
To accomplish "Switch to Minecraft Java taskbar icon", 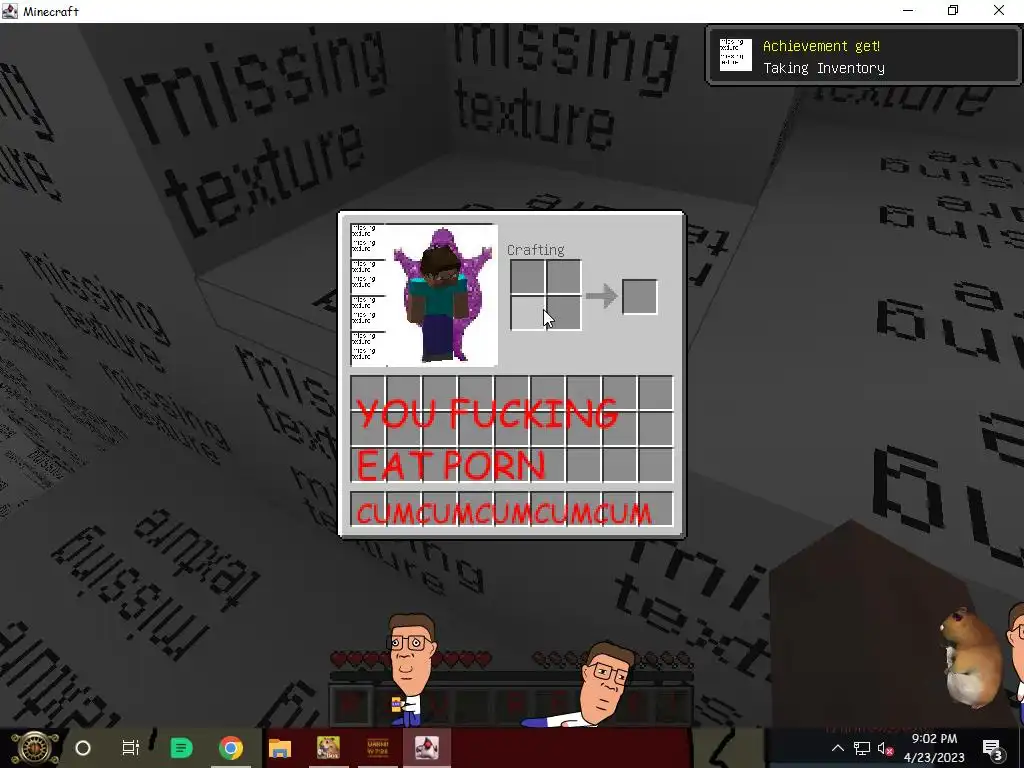I will coord(426,748).
